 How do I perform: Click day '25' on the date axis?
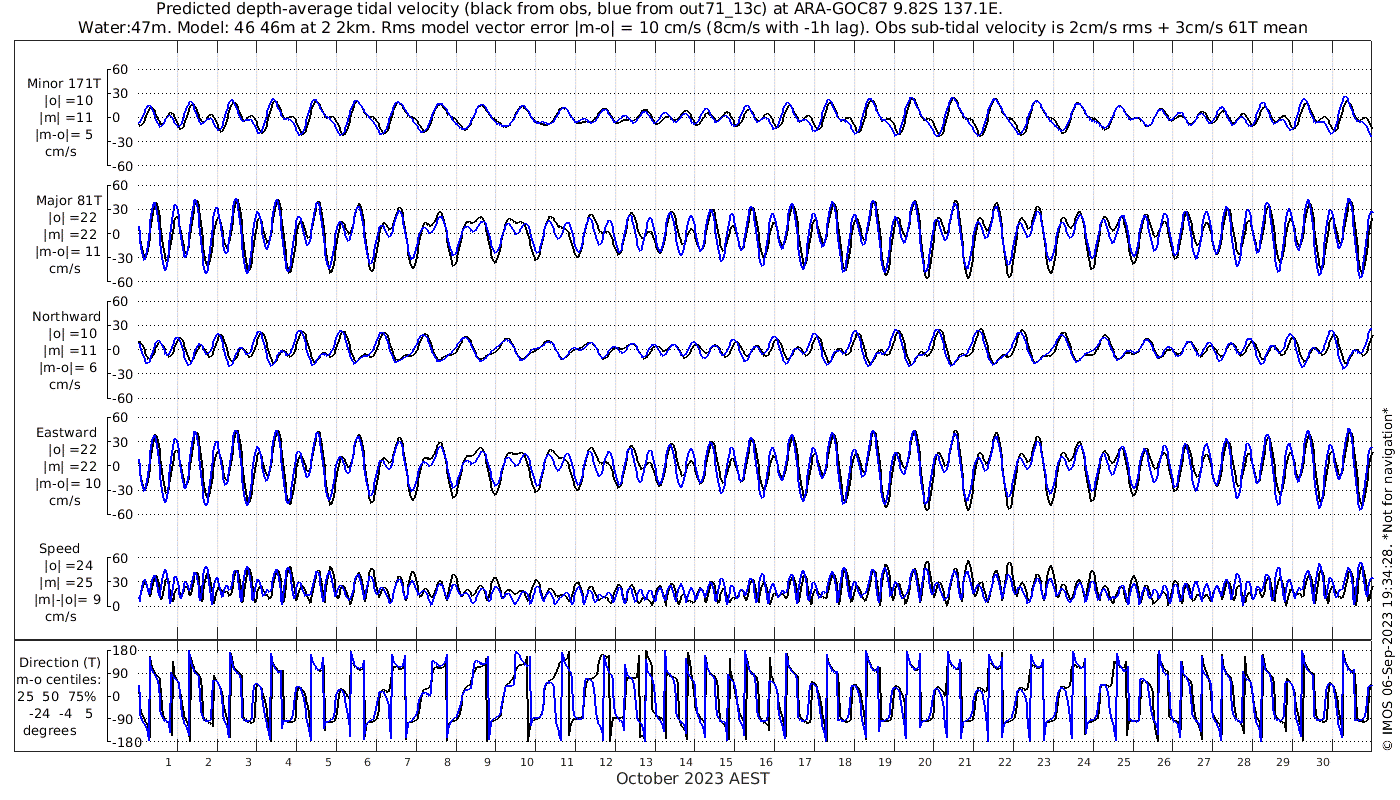click(1124, 761)
